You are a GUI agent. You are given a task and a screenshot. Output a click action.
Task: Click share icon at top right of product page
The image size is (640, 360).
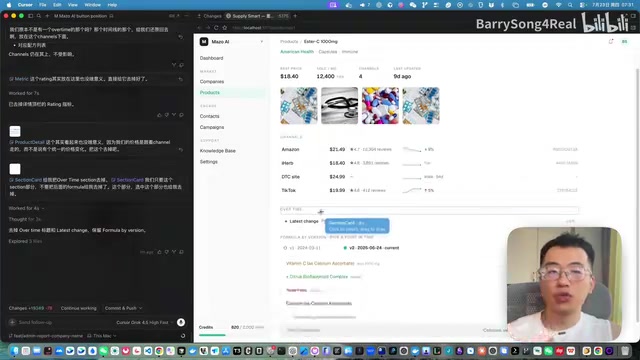(611, 42)
